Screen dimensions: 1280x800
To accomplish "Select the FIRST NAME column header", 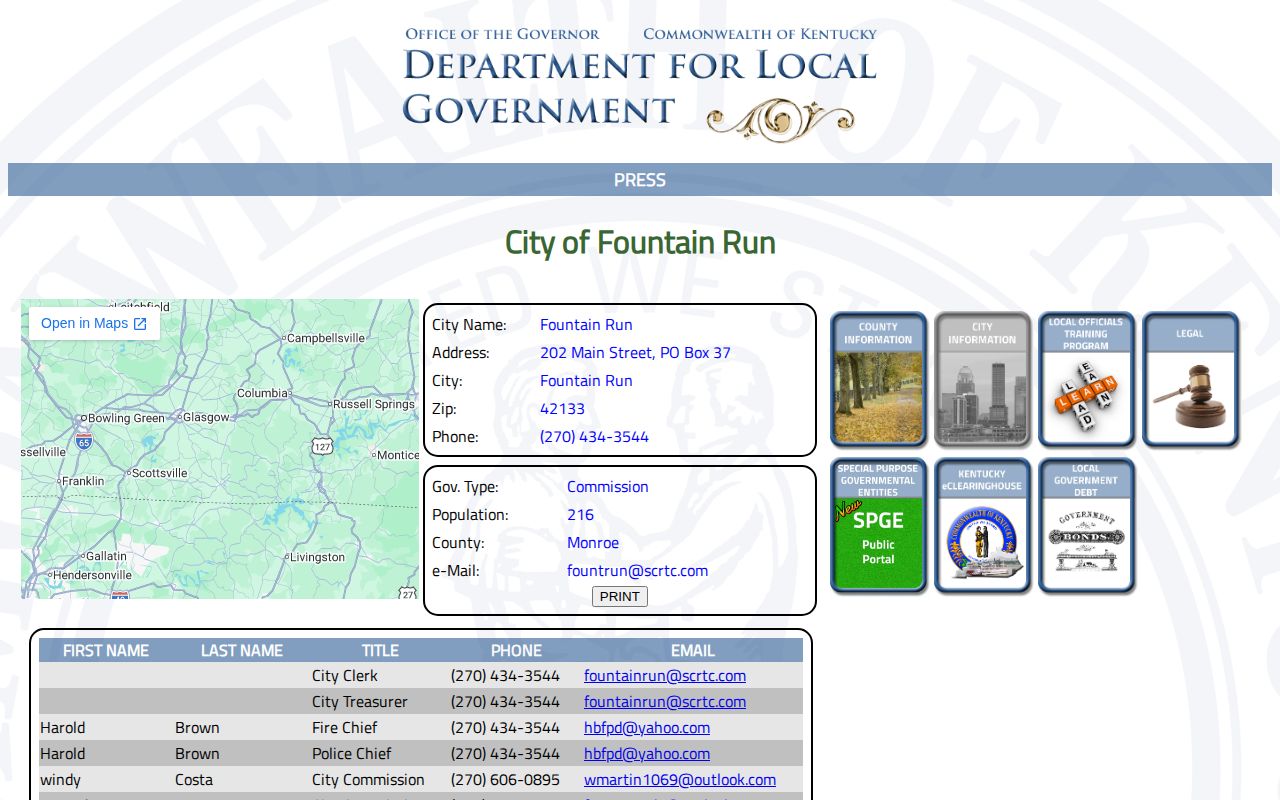I will (106, 650).
